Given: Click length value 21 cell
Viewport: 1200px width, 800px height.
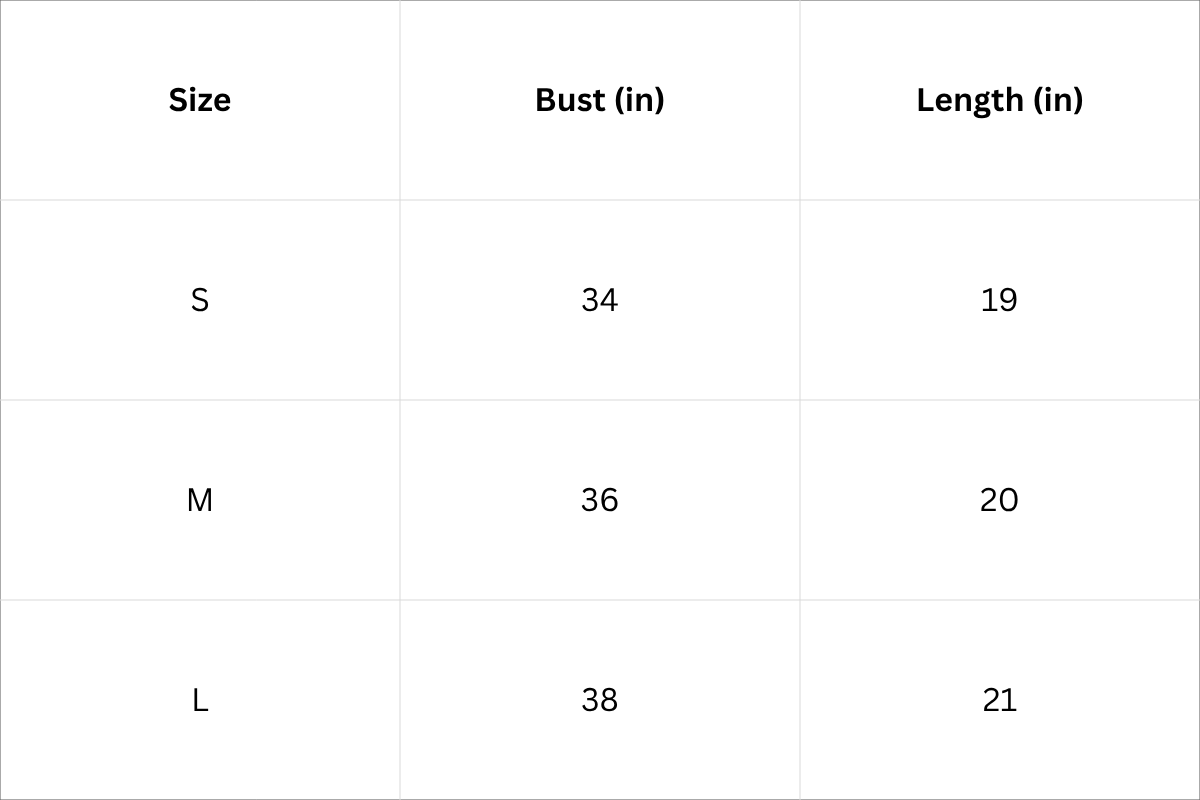Looking at the screenshot, I should click(1000, 700).
